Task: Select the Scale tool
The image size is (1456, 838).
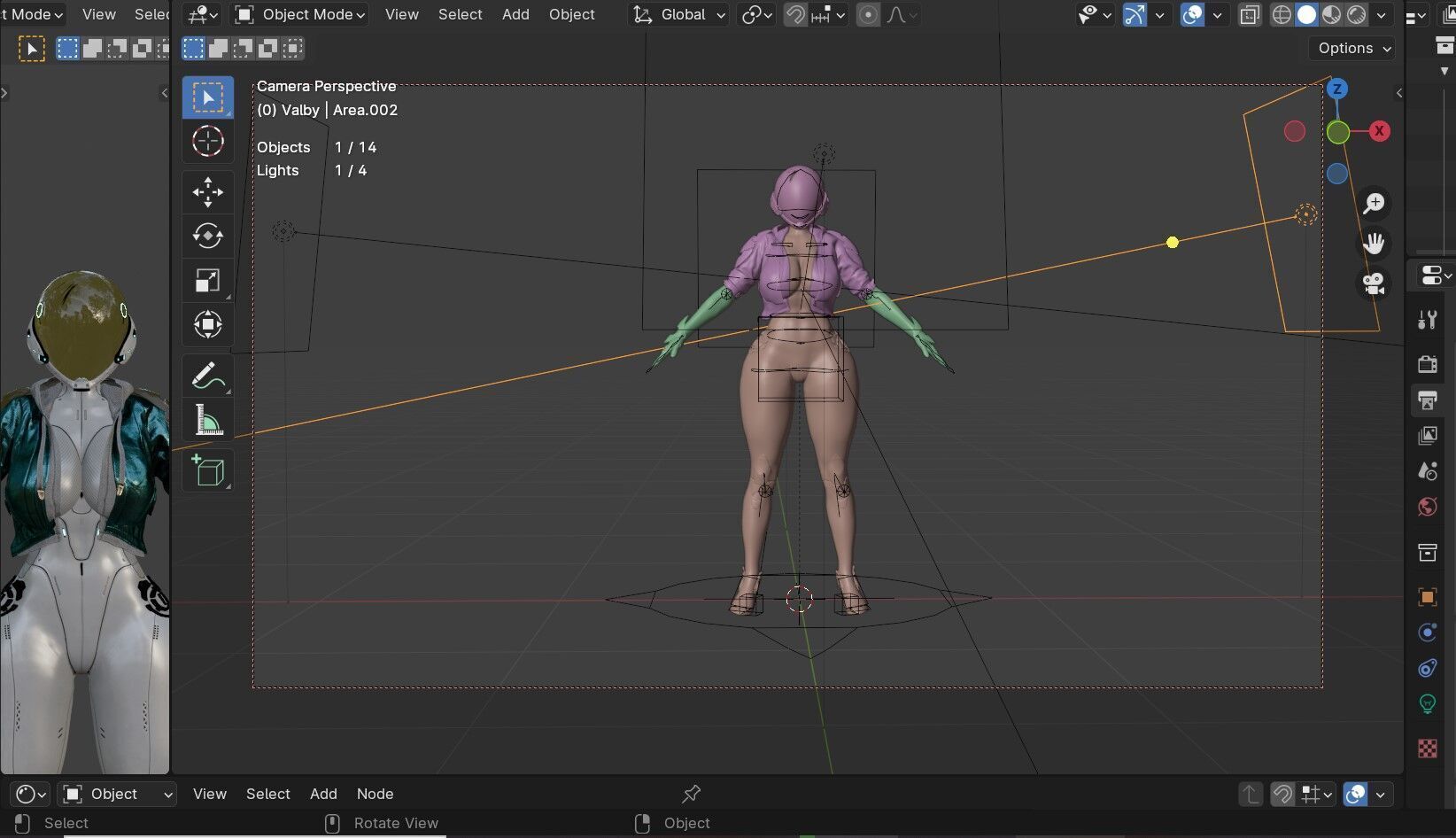Action: click(x=208, y=280)
